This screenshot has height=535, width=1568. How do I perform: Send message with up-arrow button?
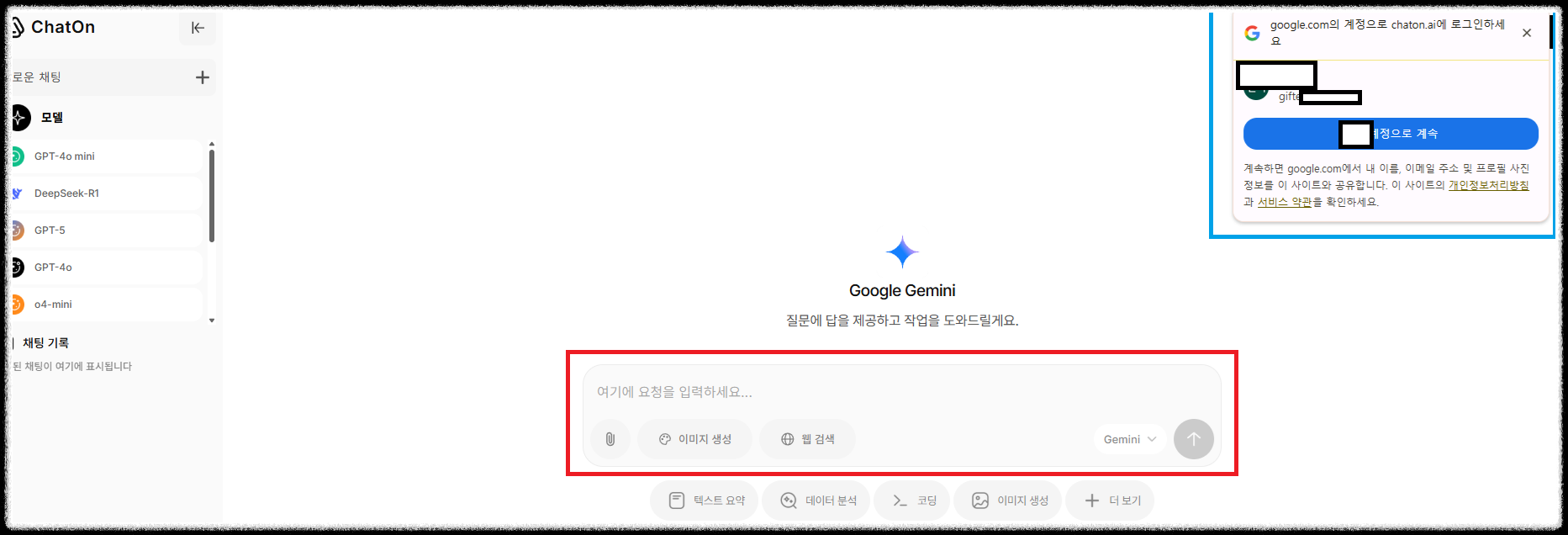[1194, 439]
